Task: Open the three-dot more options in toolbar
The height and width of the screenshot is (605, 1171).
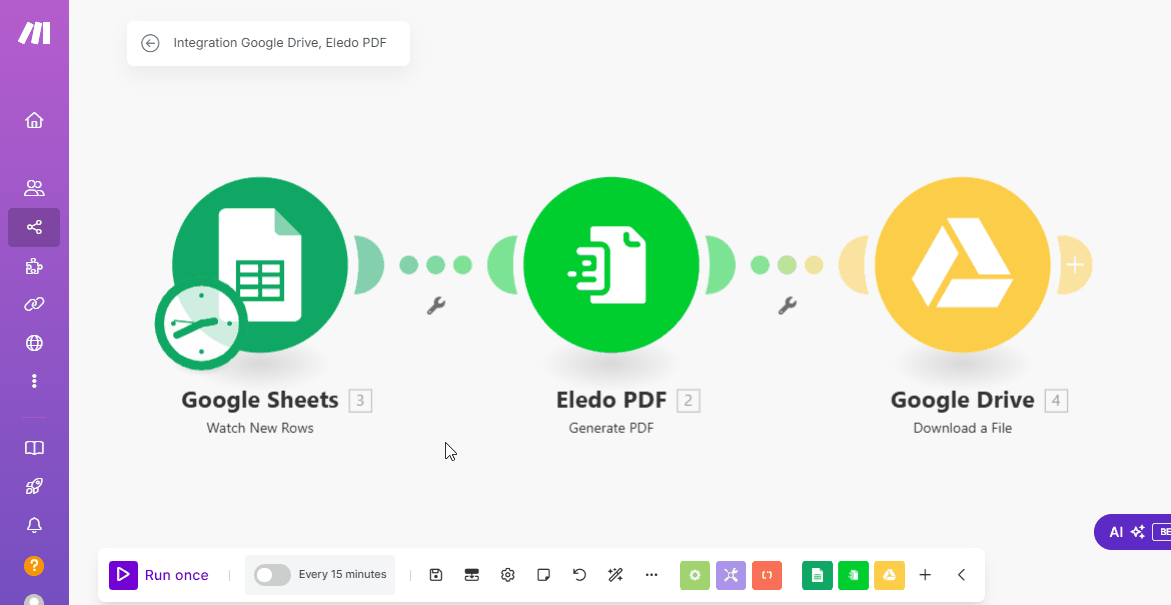Action: point(652,575)
